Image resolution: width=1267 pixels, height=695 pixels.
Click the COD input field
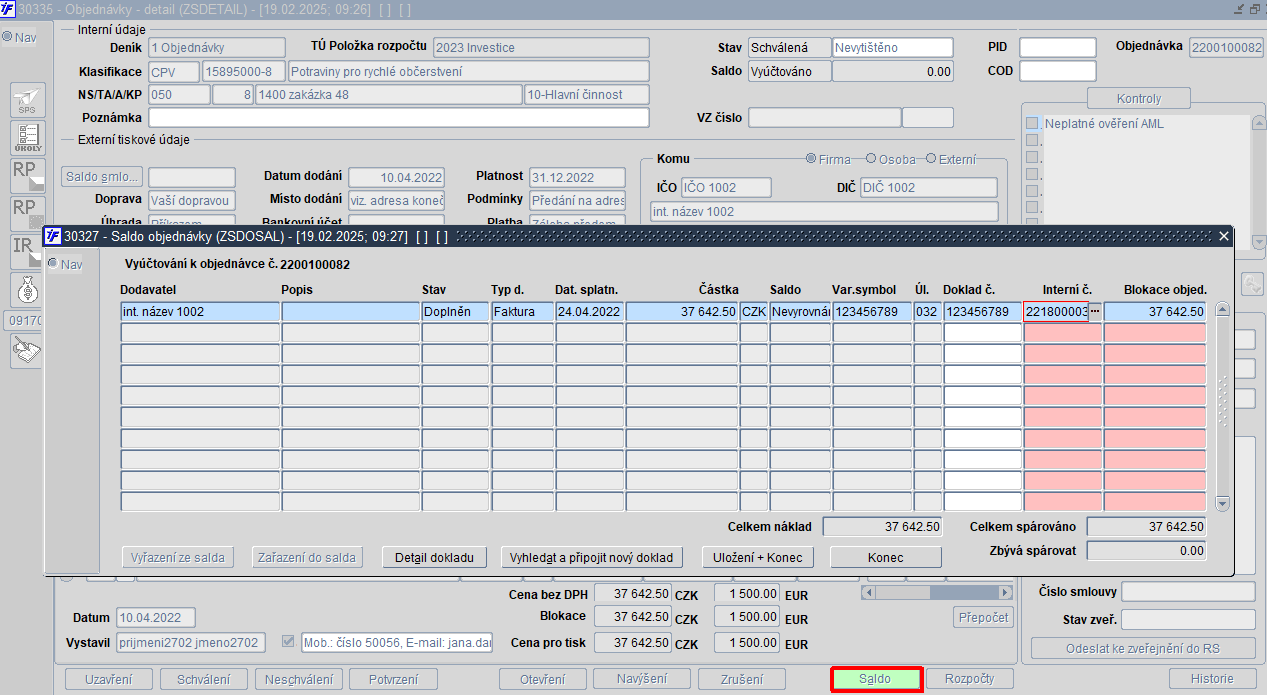[1058, 71]
